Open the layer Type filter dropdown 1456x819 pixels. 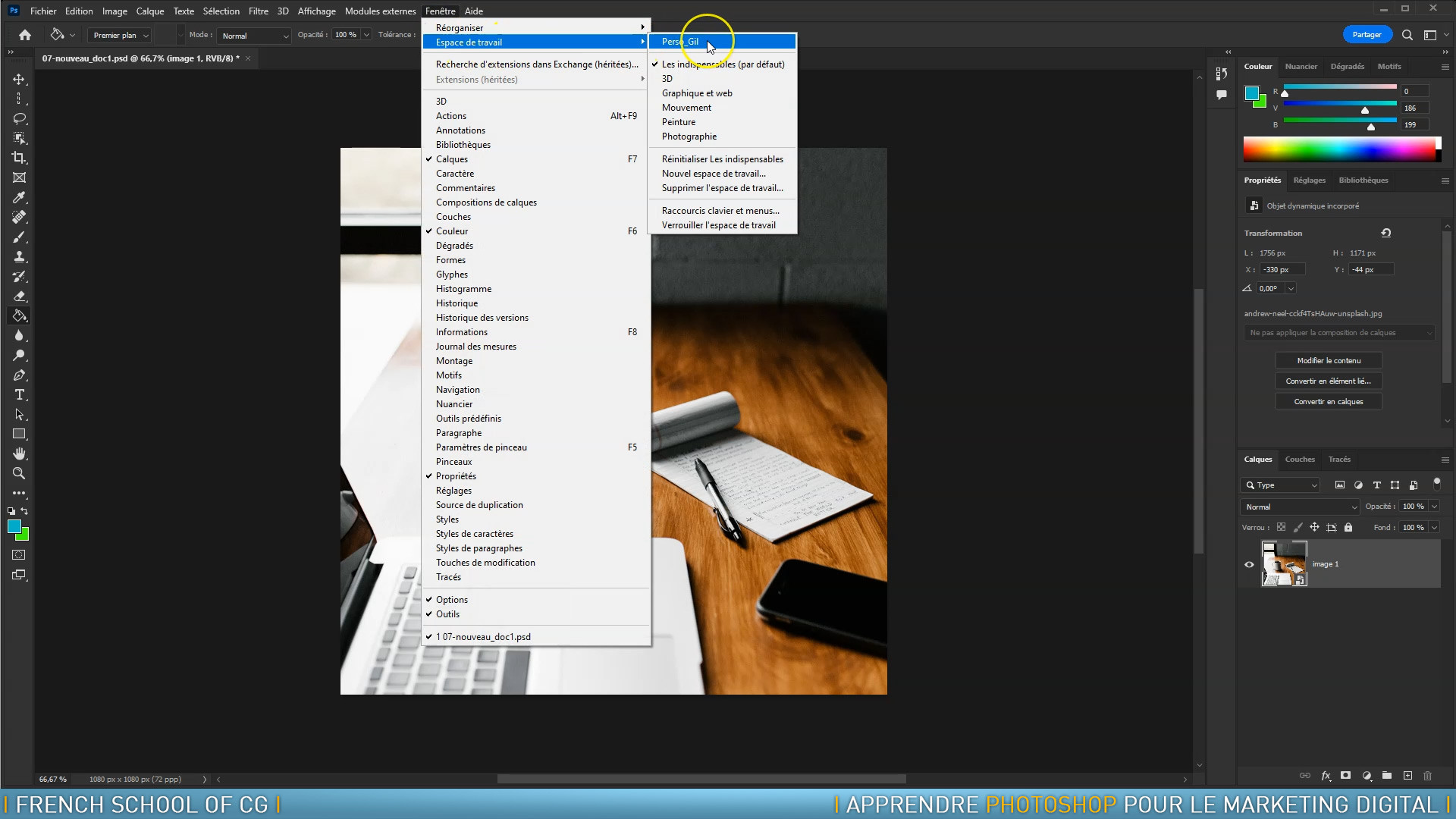coord(1281,485)
